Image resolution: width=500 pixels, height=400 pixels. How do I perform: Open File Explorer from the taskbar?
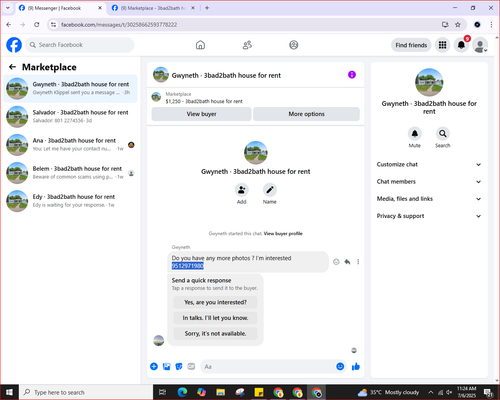[x=220, y=392]
